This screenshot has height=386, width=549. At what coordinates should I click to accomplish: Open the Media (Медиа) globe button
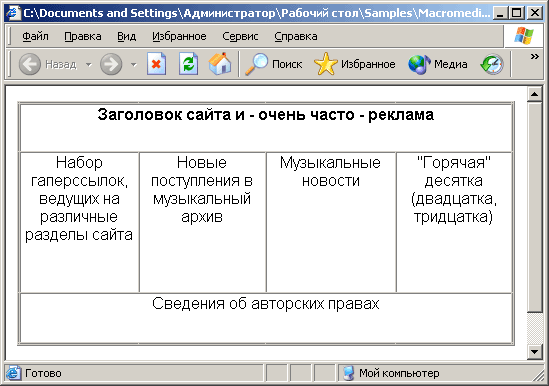(438, 64)
